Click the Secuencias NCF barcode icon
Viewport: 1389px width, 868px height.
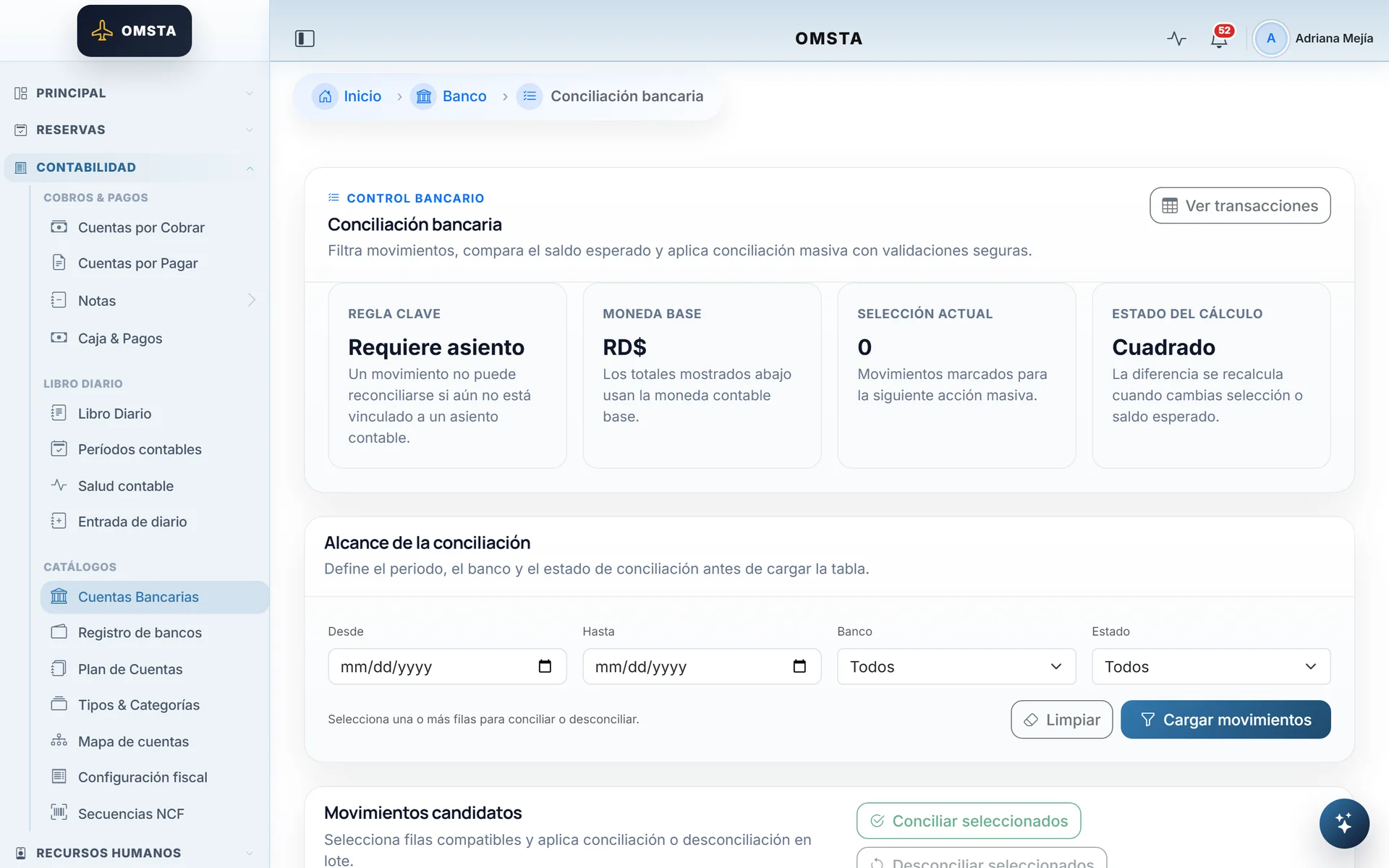(59, 812)
